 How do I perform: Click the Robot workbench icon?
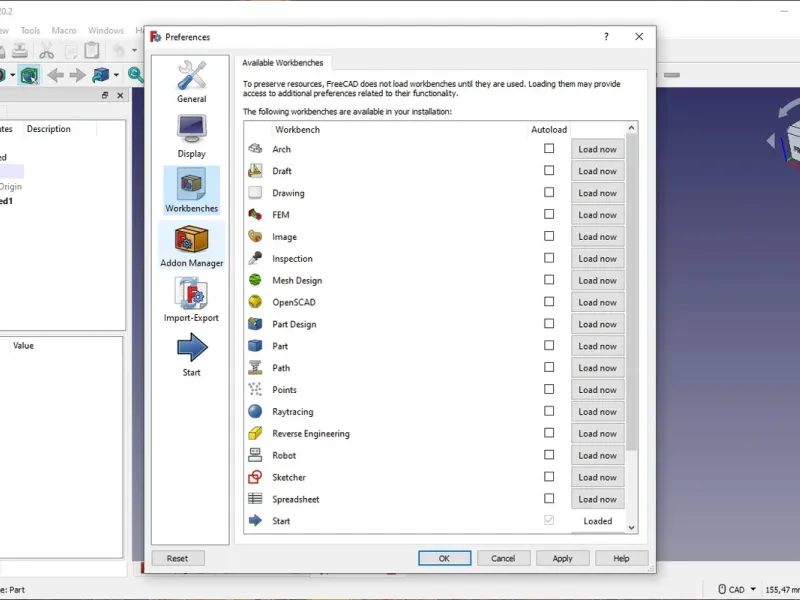[255, 455]
